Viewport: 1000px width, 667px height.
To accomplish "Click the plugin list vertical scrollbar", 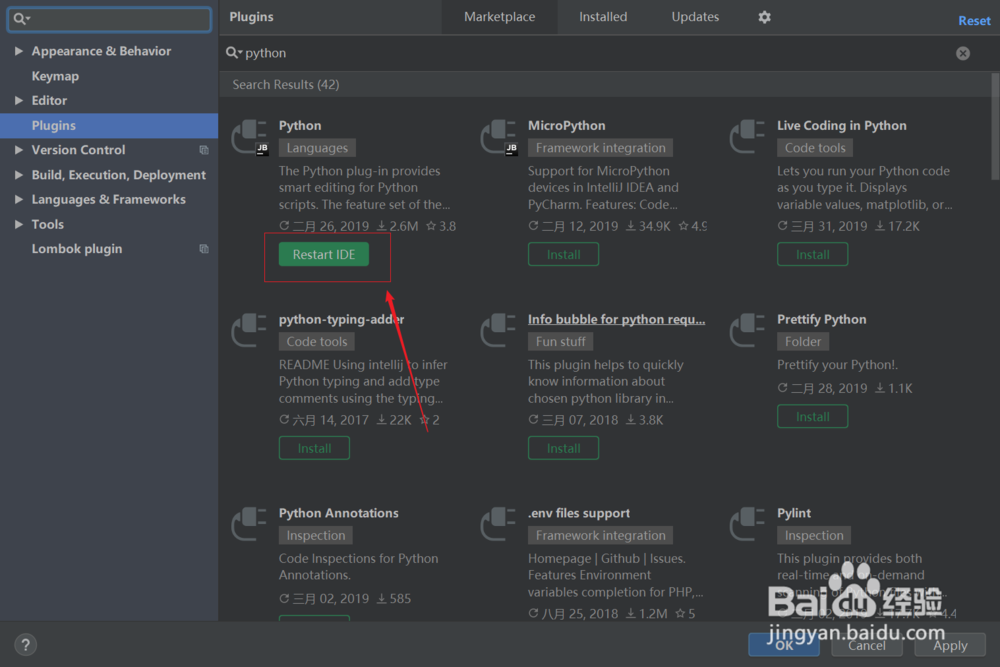I will coord(995,126).
